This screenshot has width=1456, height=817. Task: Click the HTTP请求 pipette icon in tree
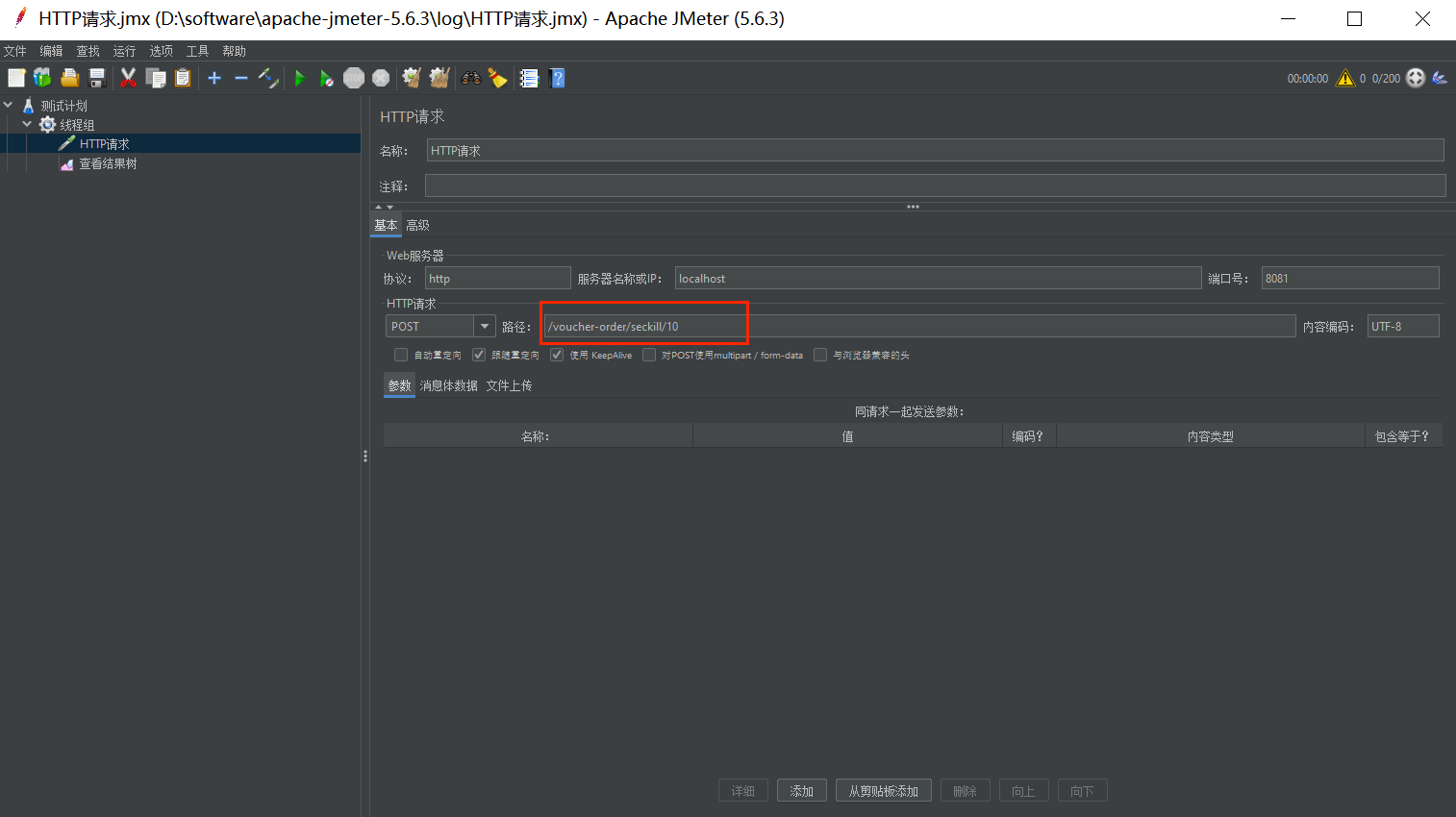[x=66, y=143]
